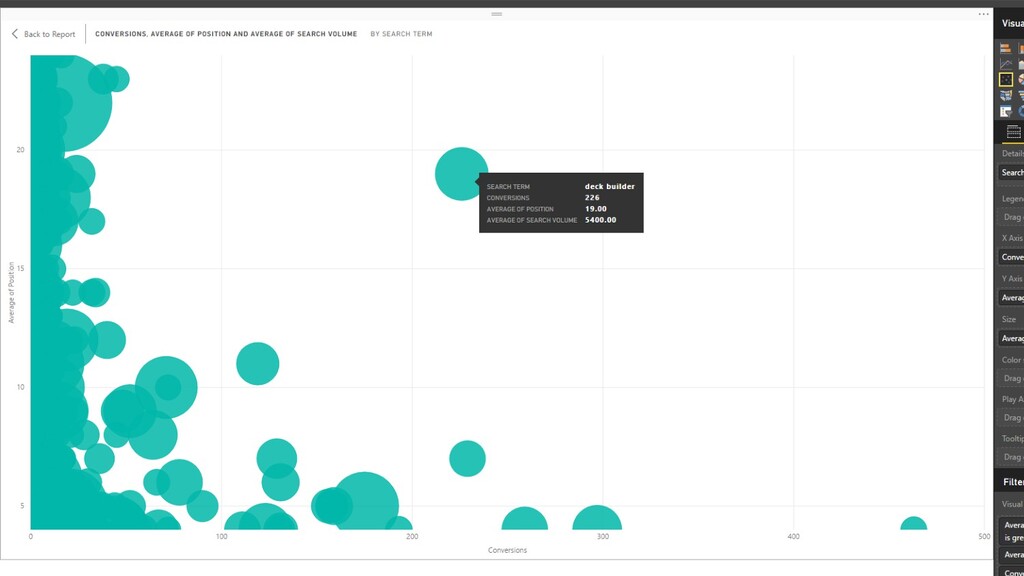1024x576 pixels.
Task: Click the X axis label 200
Action: (412, 536)
